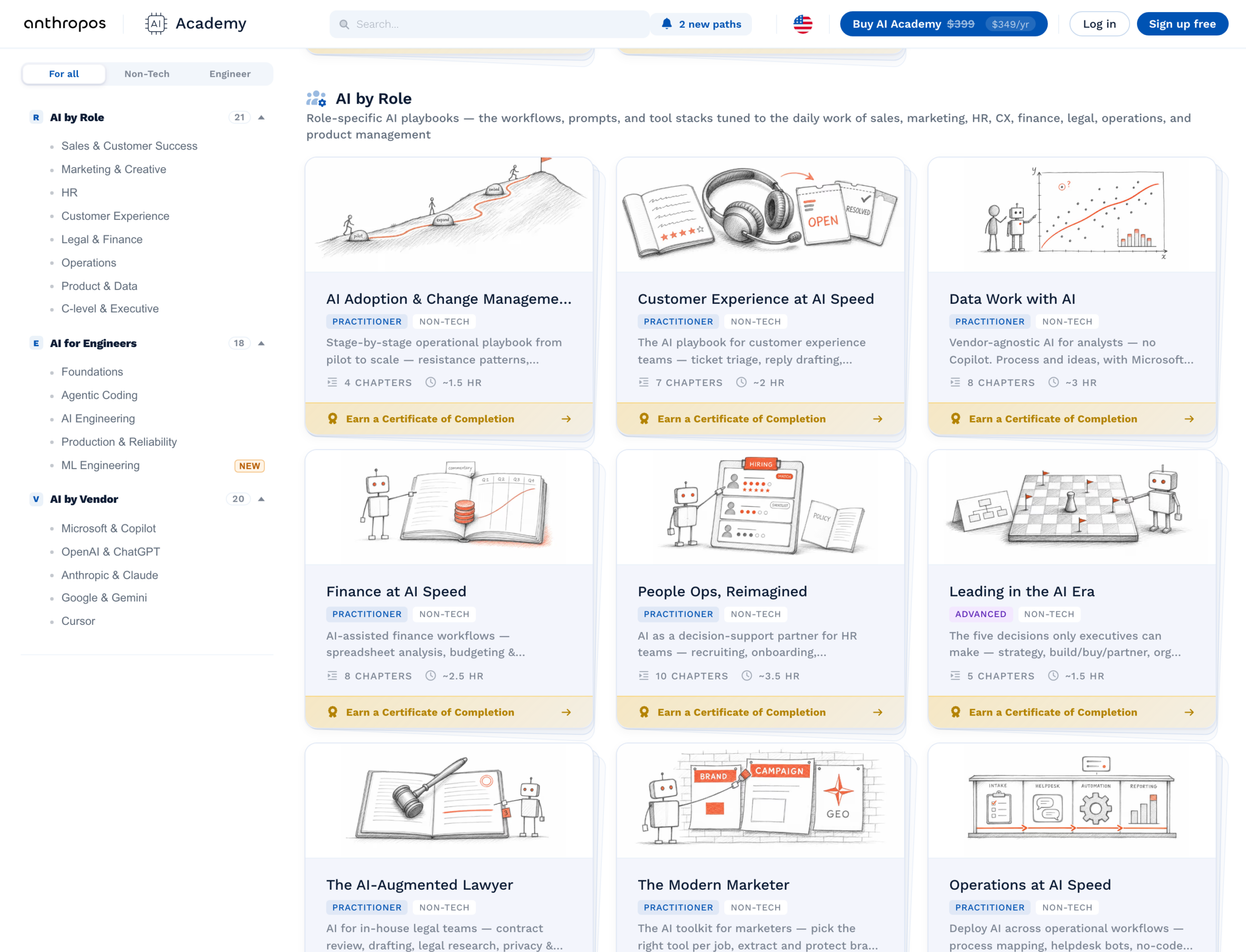Screen dimensions: 1246x952
Task: Open the Customer Experience at AI Speed thumbnail
Action: (x=760, y=215)
